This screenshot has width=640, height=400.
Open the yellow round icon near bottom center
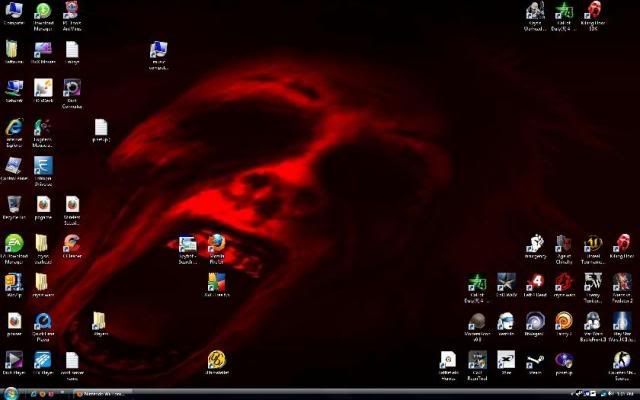coord(217,361)
